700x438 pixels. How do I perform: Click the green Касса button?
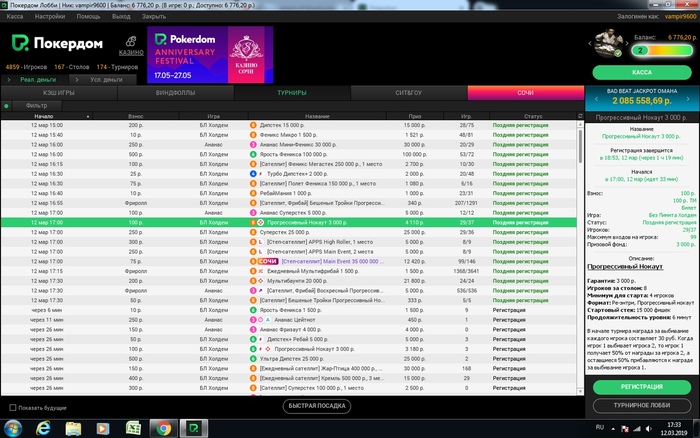point(642,72)
